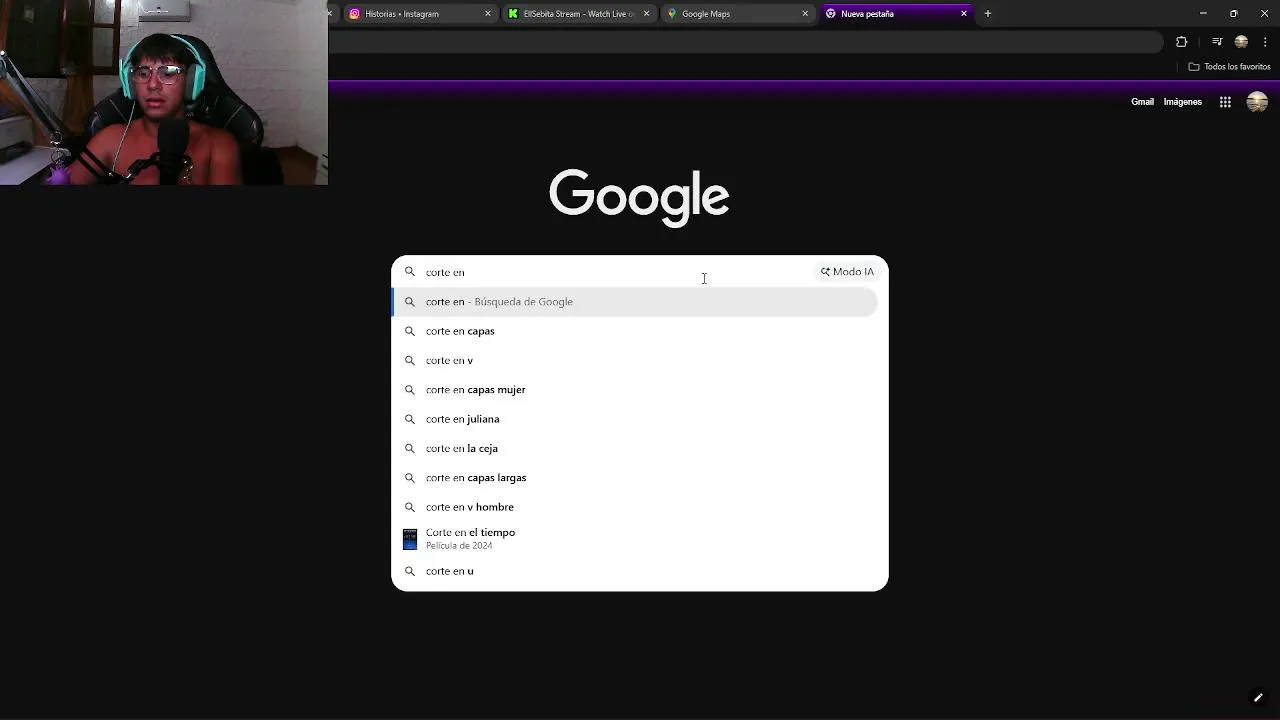Viewport: 1280px width, 720px height.
Task: Switch to the Google Maps tab
Action: (737, 14)
